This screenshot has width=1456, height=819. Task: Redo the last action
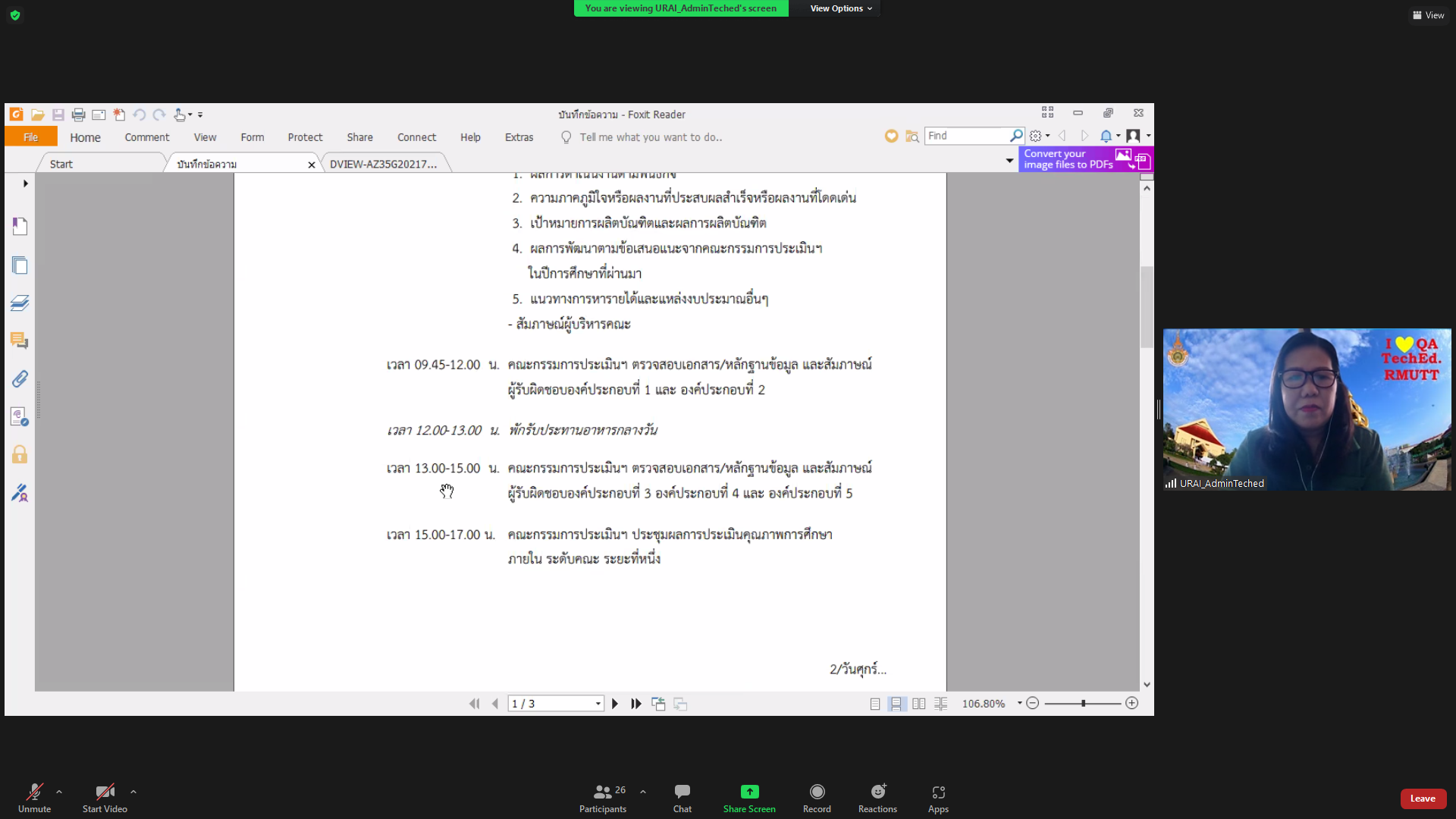tap(159, 115)
